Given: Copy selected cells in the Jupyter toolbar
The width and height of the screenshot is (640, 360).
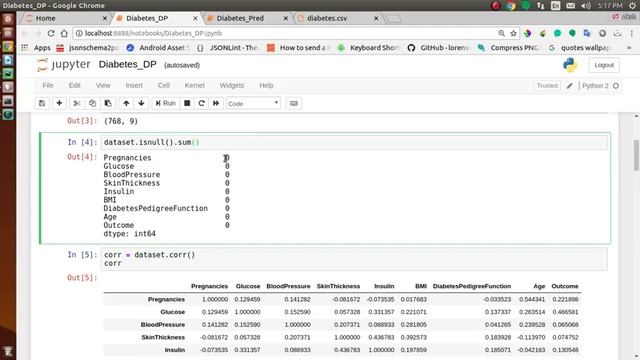Looking at the screenshot, I should pyautogui.click(x=92, y=103).
